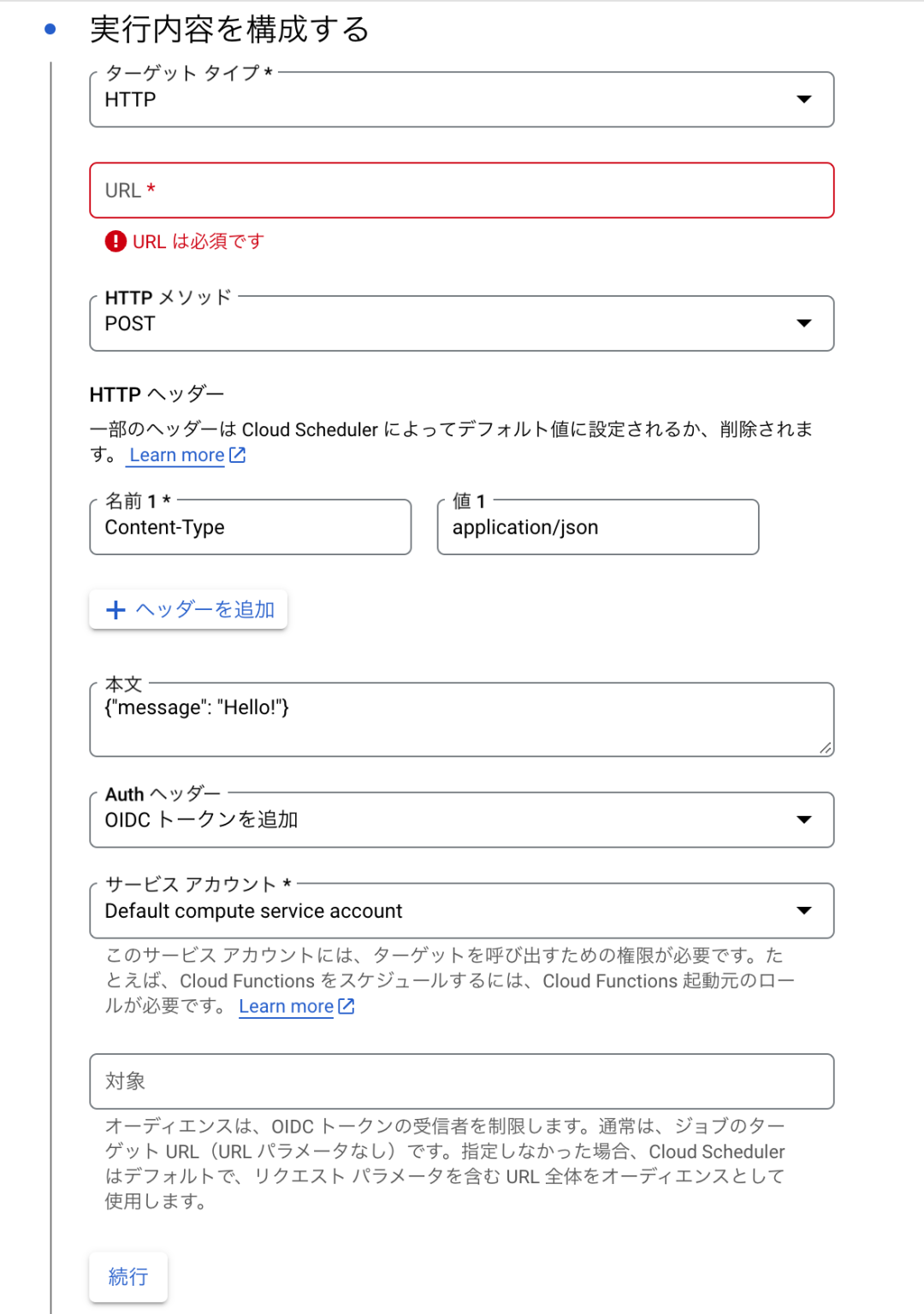Click the plus icon on ヘッダーを追加
The height and width of the screenshot is (1314, 924).
pos(115,609)
